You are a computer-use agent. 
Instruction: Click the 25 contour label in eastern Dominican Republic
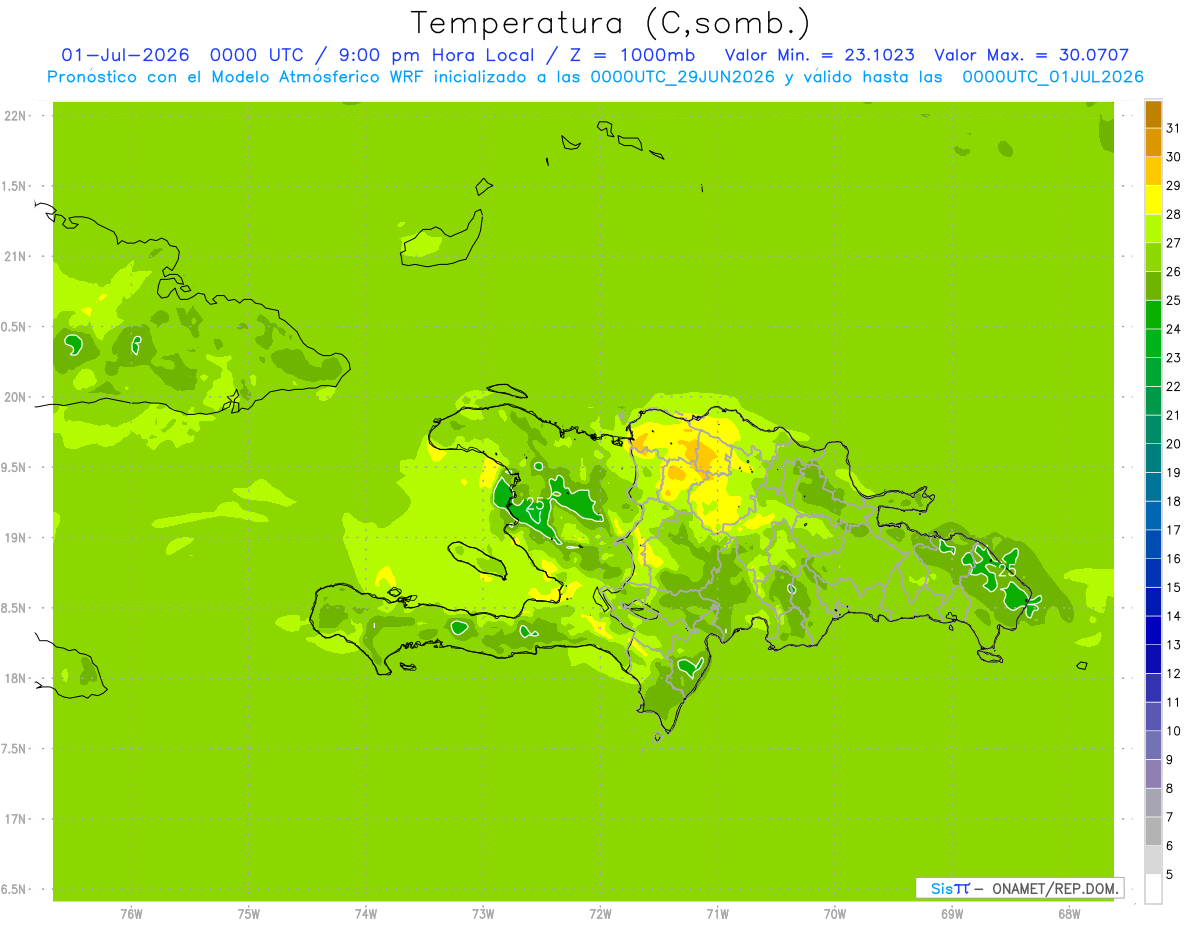(x=1006, y=570)
